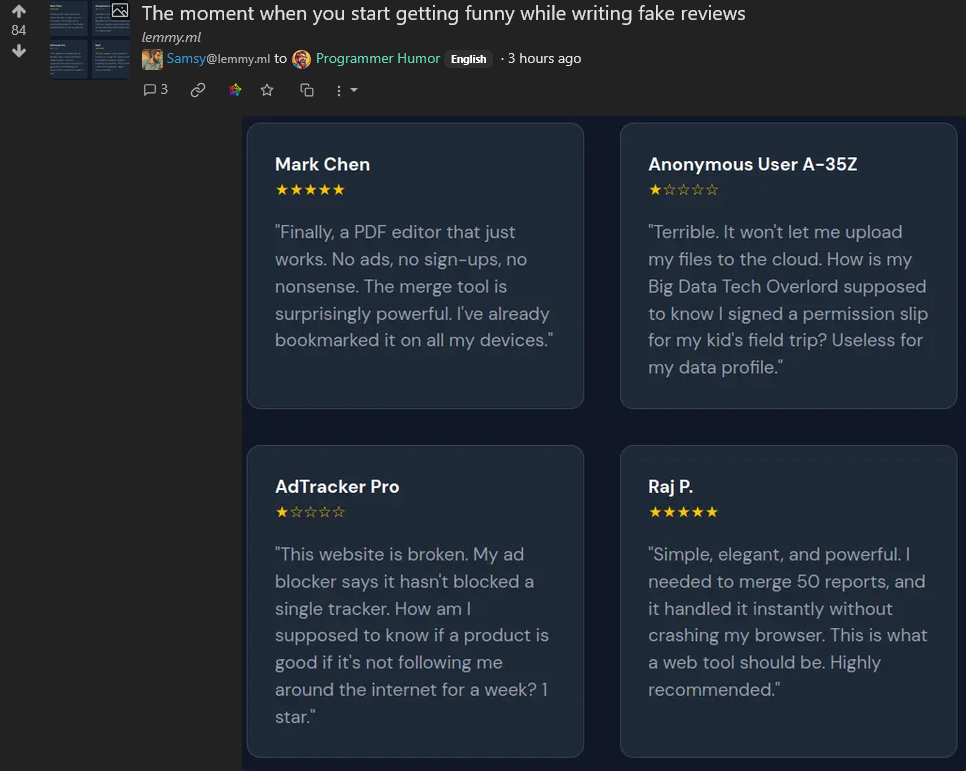Open the 3 comments on this post
The height and width of the screenshot is (771, 966).
(x=155, y=90)
